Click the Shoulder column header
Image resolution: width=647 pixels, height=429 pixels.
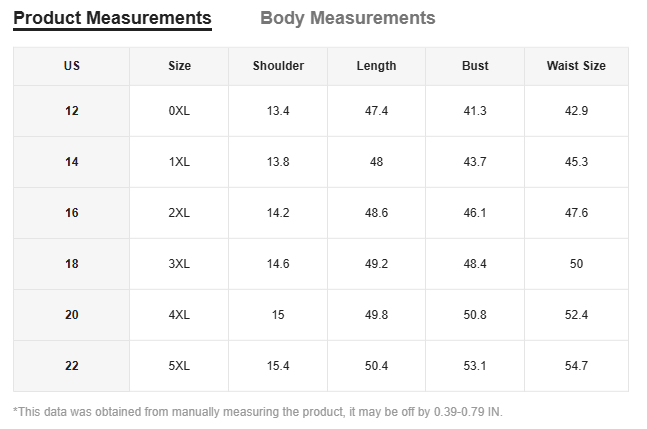pyautogui.click(x=278, y=66)
